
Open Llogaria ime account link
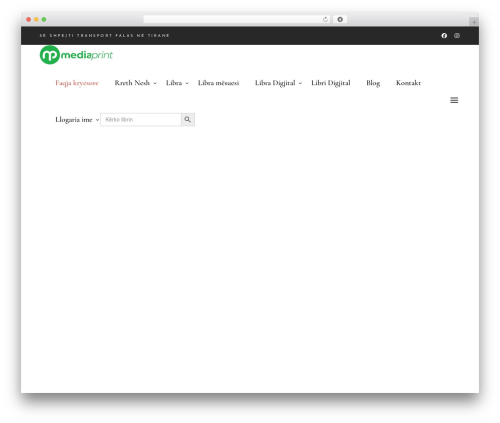click(74, 120)
